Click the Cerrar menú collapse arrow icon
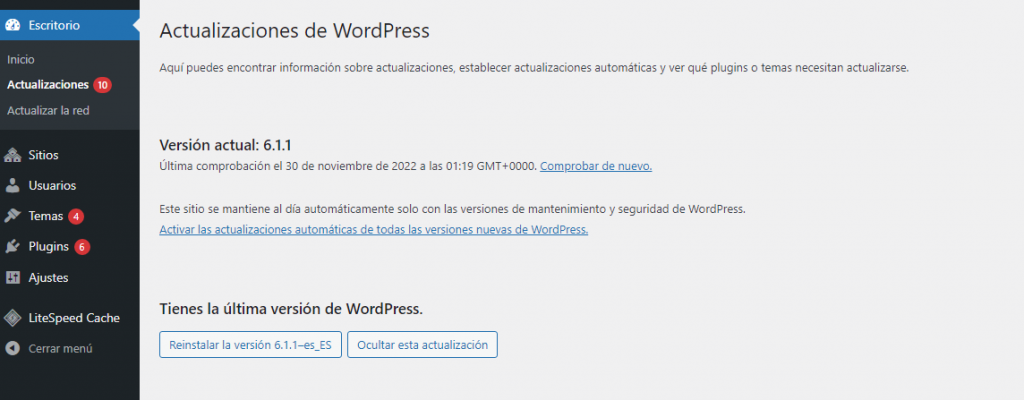 12,348
